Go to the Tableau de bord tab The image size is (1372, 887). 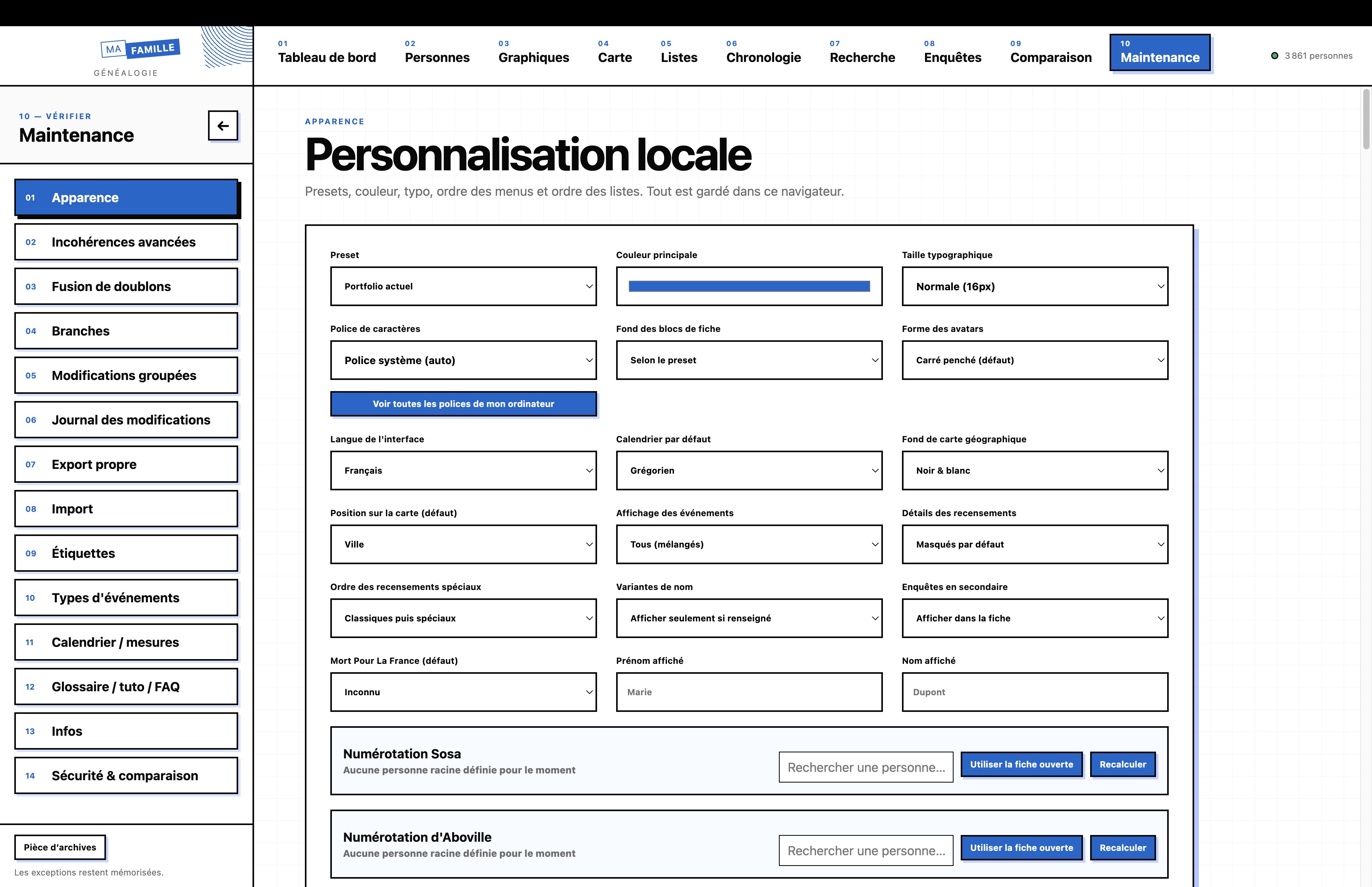(327, 52)
